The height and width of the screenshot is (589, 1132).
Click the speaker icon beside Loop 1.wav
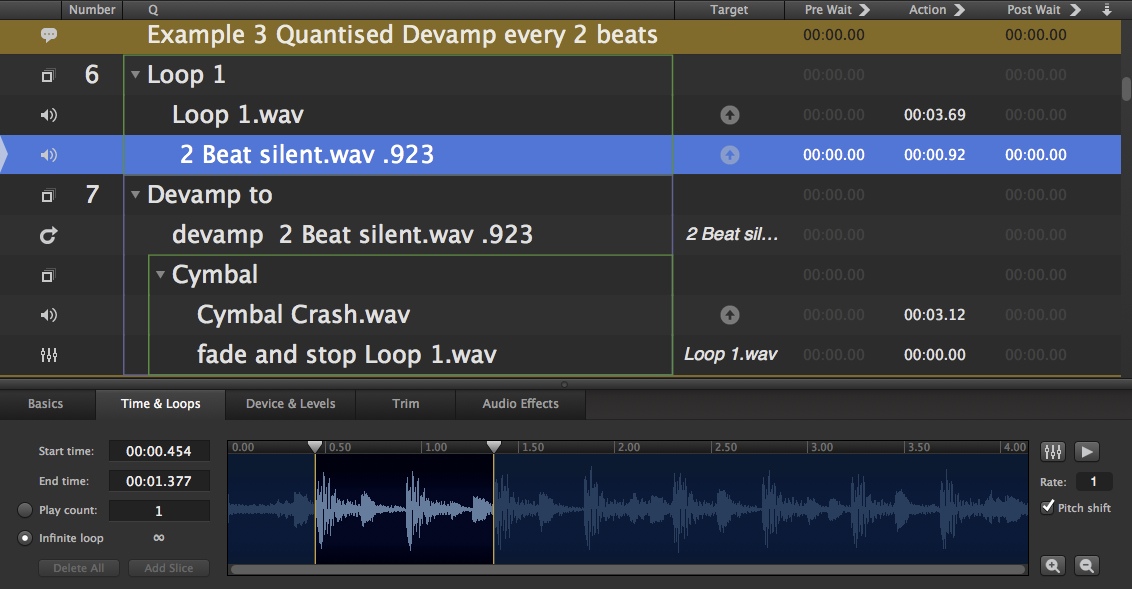click(48, 115)
